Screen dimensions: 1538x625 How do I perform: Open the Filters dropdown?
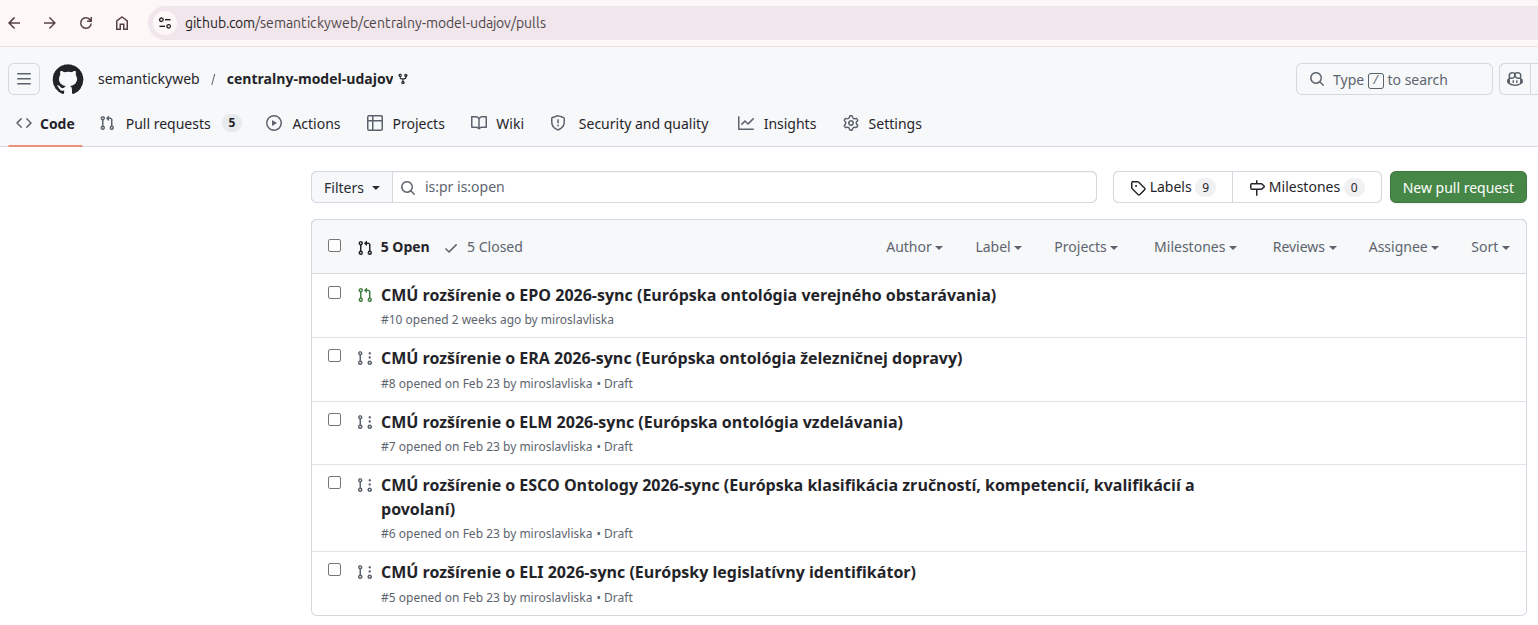(351, 188)
